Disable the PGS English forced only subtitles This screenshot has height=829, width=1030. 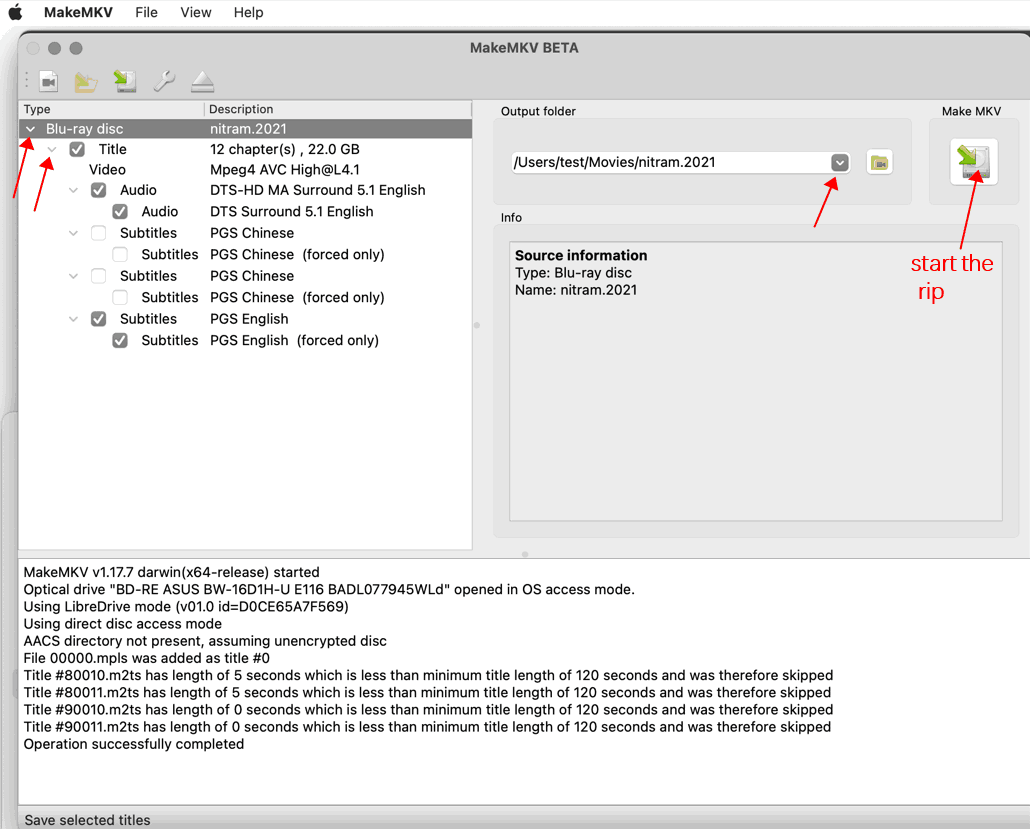(120, 340)
